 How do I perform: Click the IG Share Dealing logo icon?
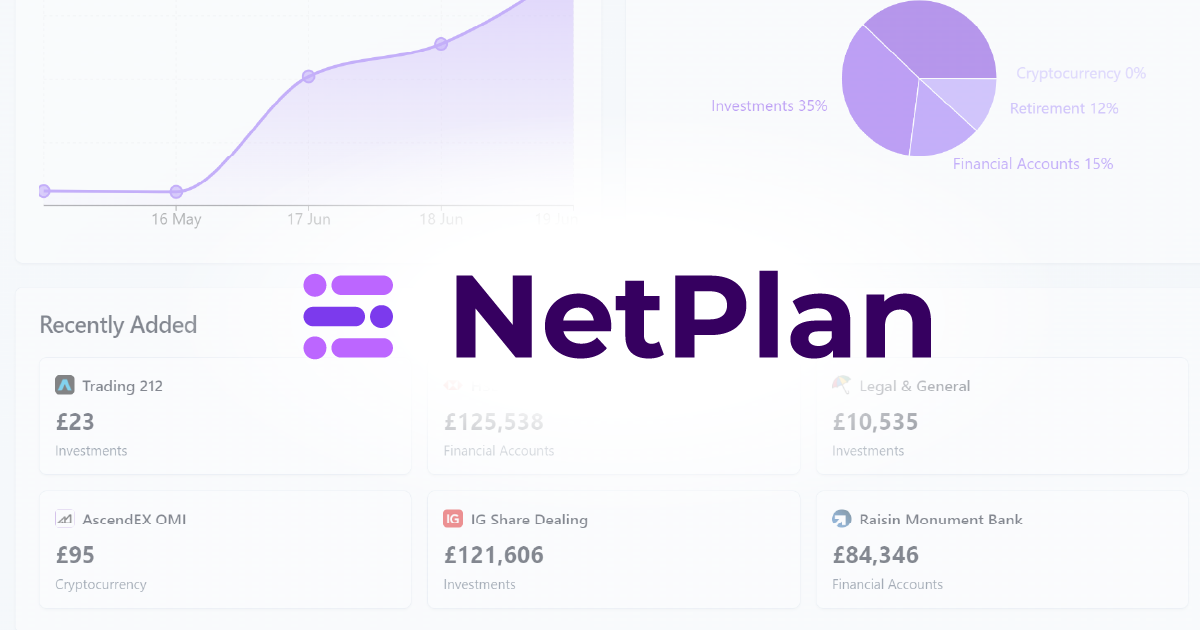[x=453, y=519]
